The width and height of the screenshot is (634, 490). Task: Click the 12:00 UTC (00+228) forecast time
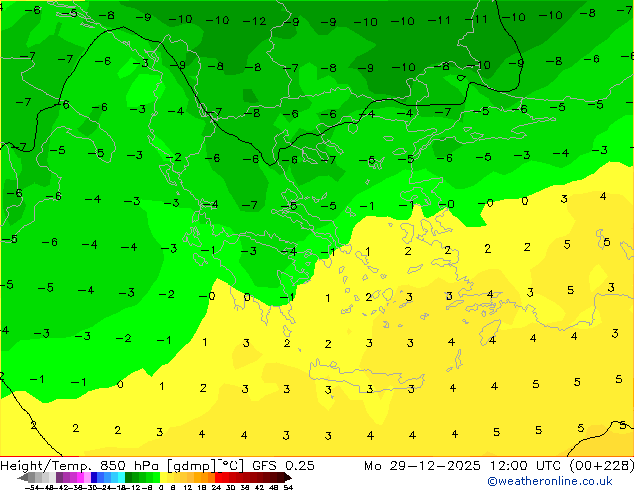(562, 466)
